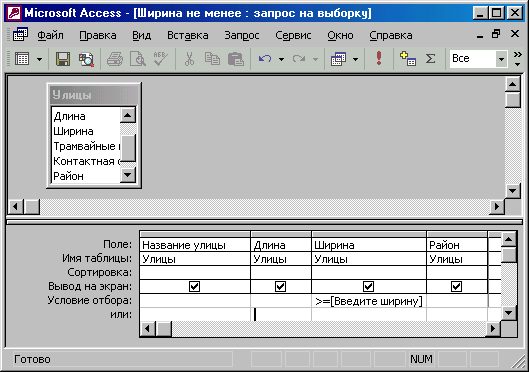The width and height of the screenshot is (529, 372).
Task: Click the design grid horizontal scrollbar thumb
Action: pos(164,328)
